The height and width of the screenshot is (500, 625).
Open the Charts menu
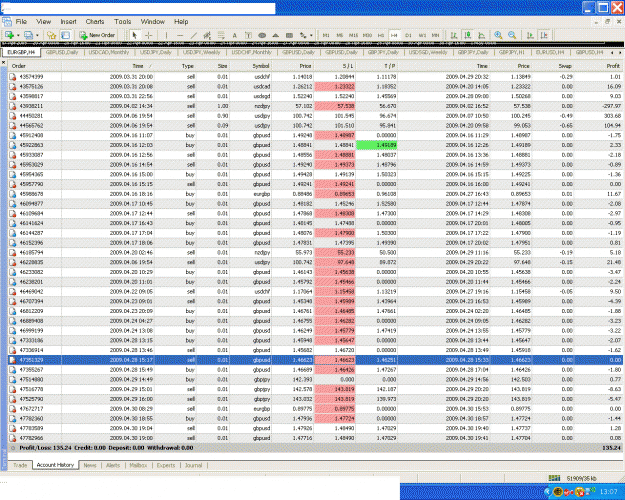point(95,22)
